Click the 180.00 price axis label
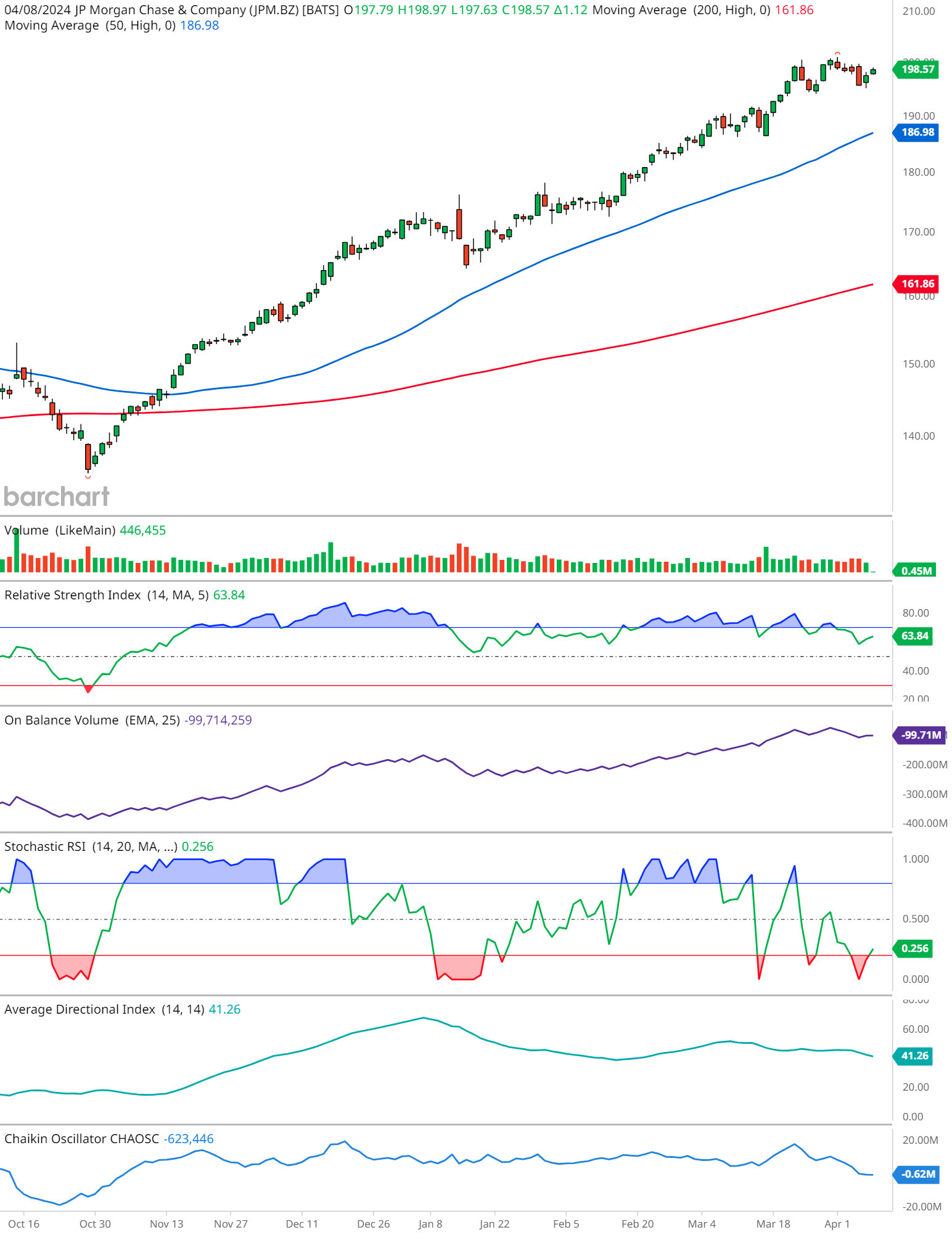 (919, 172)
